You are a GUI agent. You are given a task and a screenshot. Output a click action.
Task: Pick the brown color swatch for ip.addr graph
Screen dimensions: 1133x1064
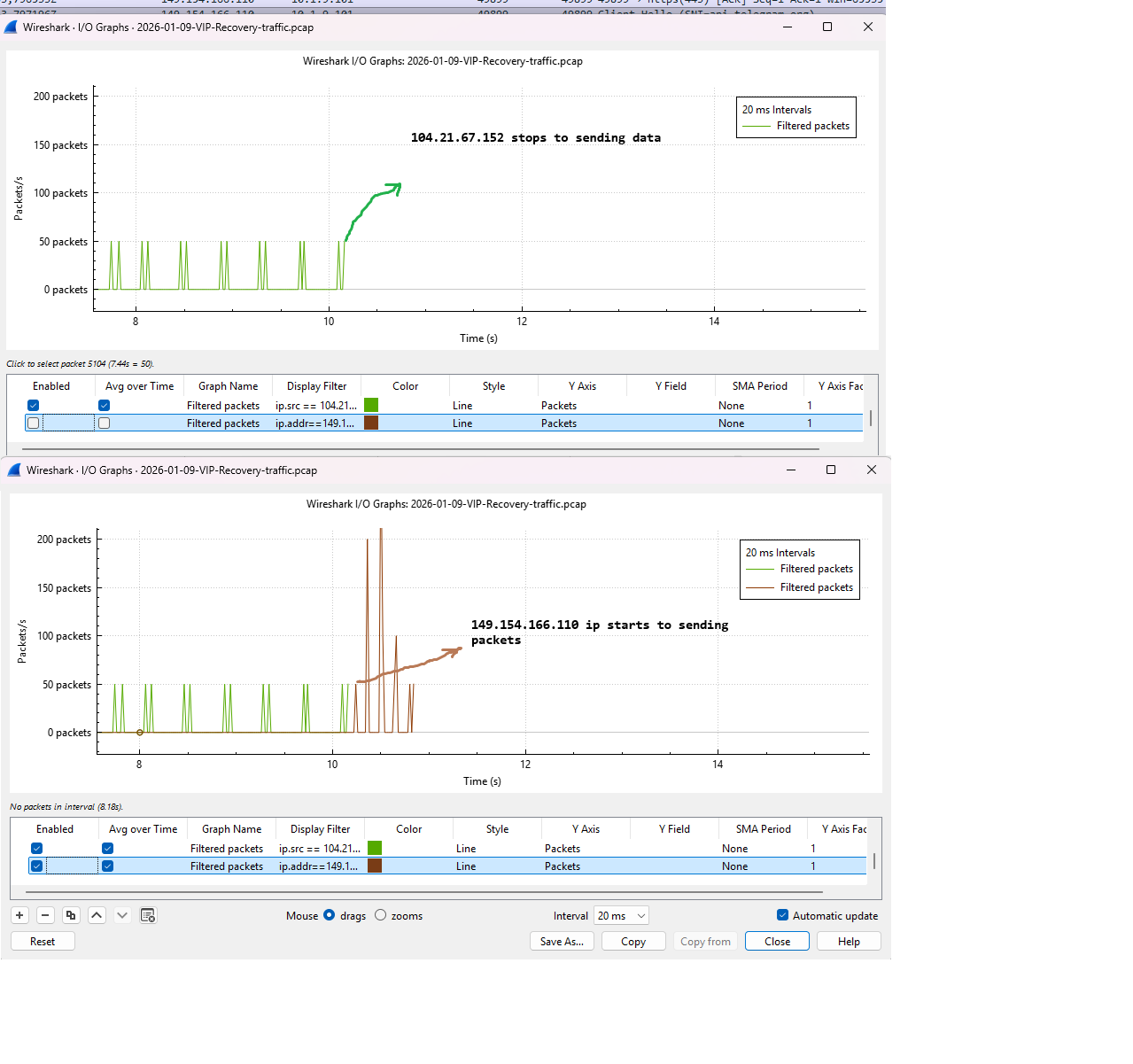(x=374, y=866)
